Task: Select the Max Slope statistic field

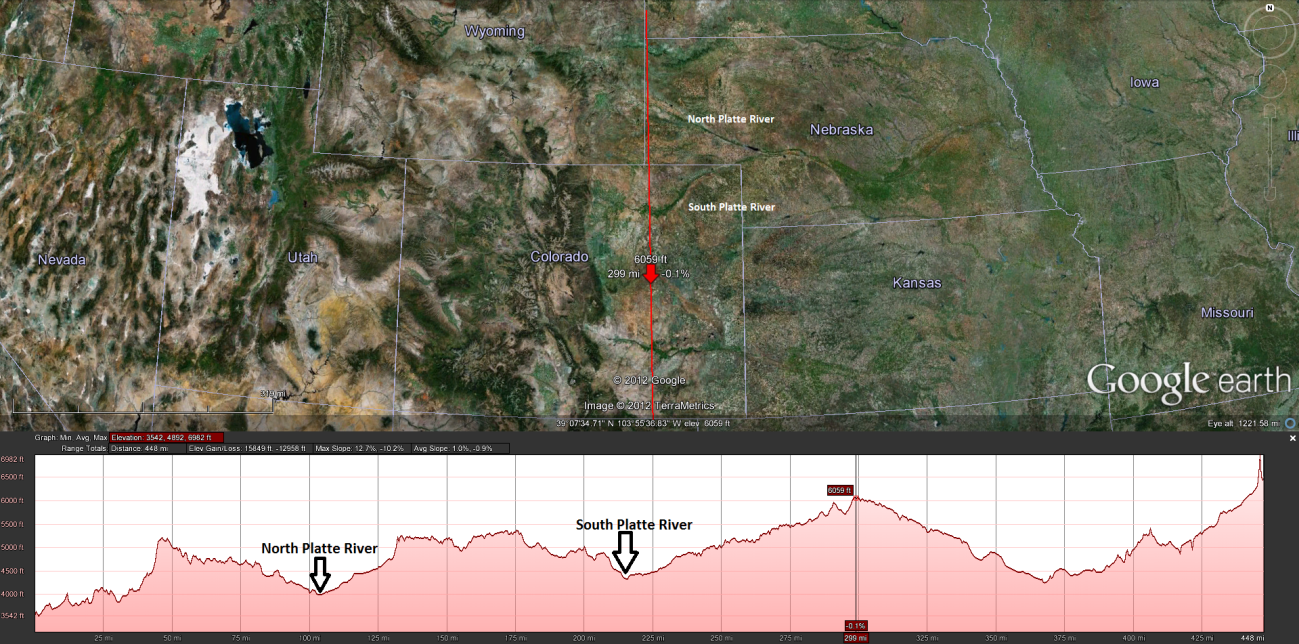Action: pos(361,448)
